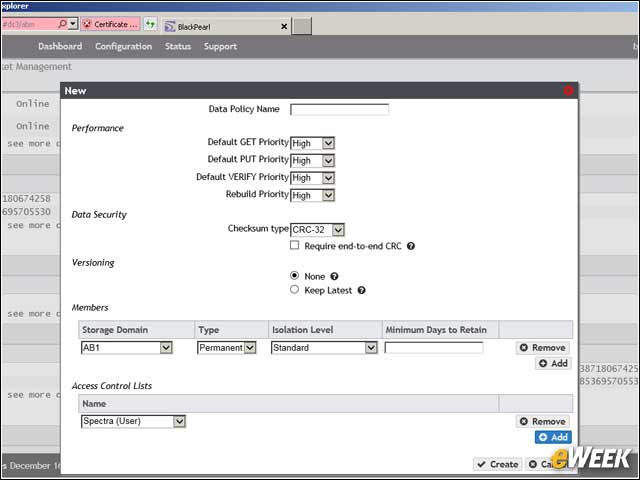Close the BlackPearl browser tab
This screenshot has height=480, width=640.
(284, 27)
